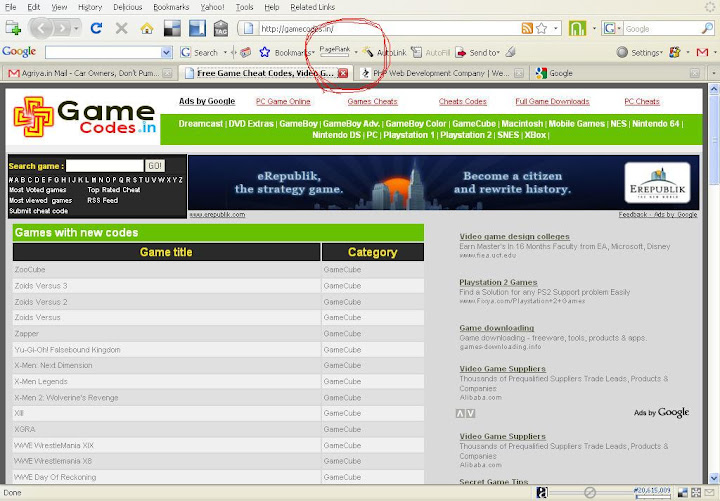Go to the browser home page

click(147, 28)
